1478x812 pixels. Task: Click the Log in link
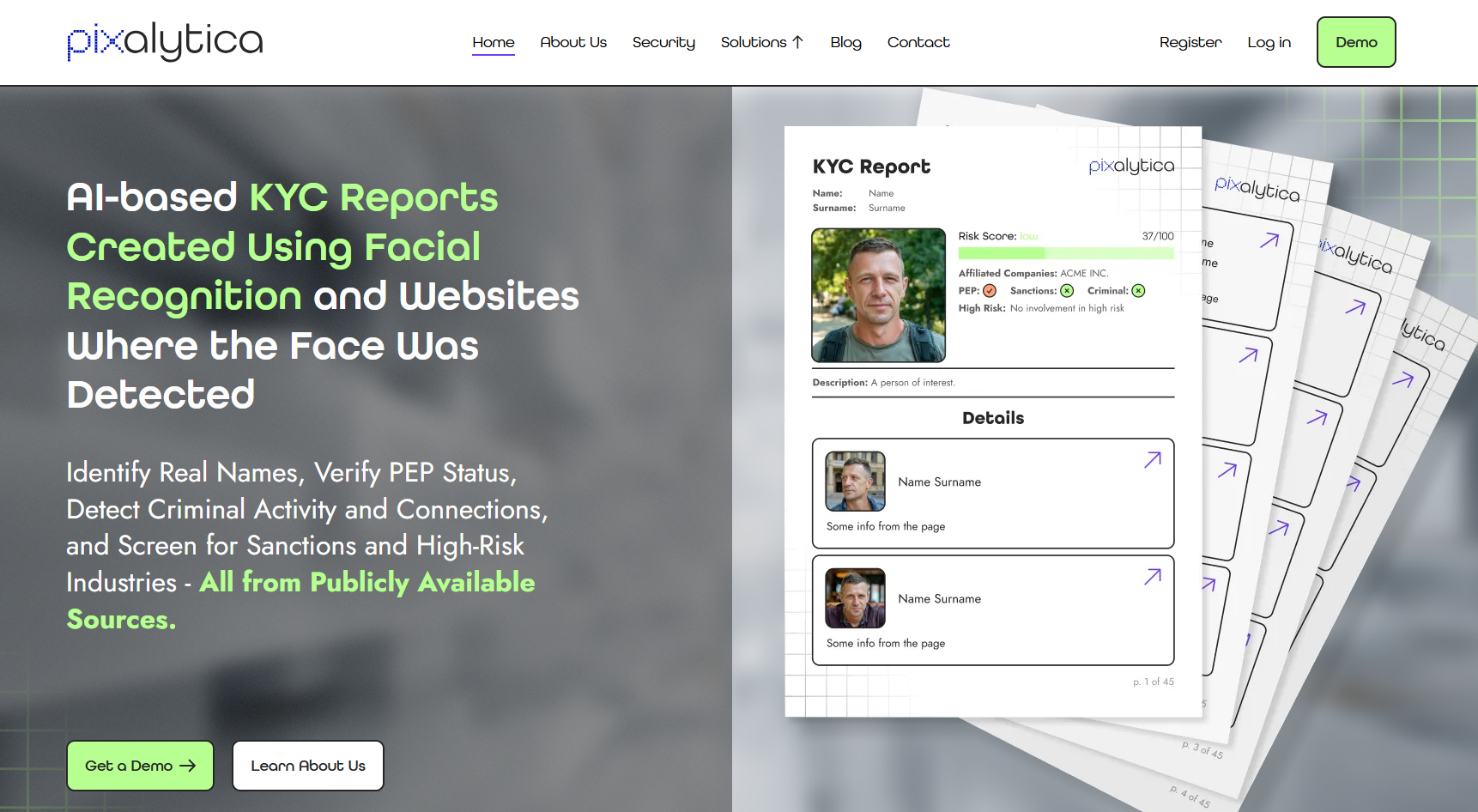point(1269,42)
